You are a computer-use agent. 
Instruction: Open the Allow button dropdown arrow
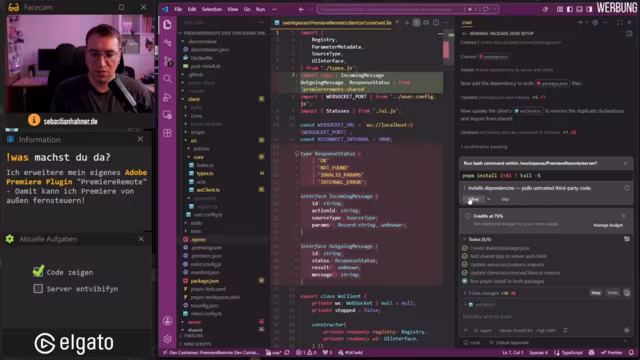[x=488, y=199]
